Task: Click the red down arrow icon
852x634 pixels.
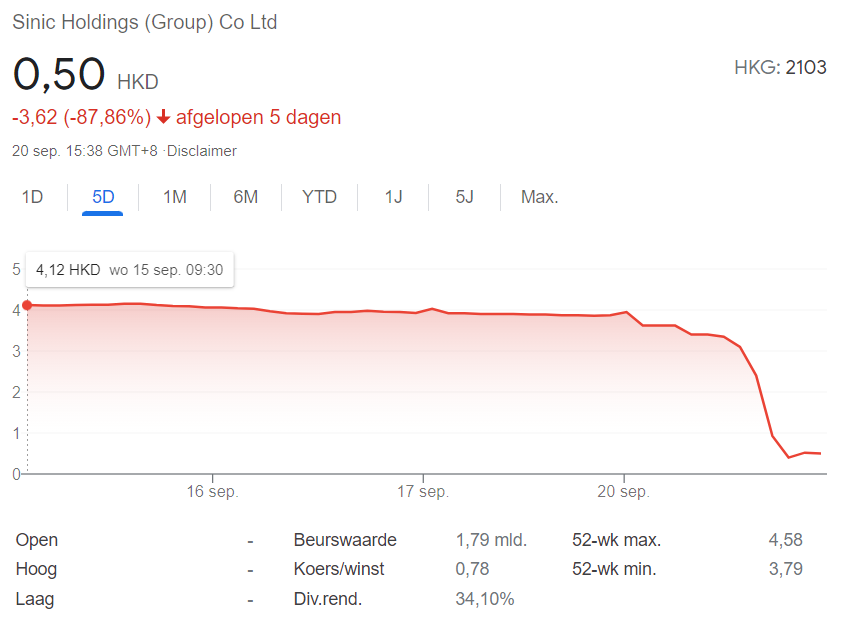Action: (163, 118)
